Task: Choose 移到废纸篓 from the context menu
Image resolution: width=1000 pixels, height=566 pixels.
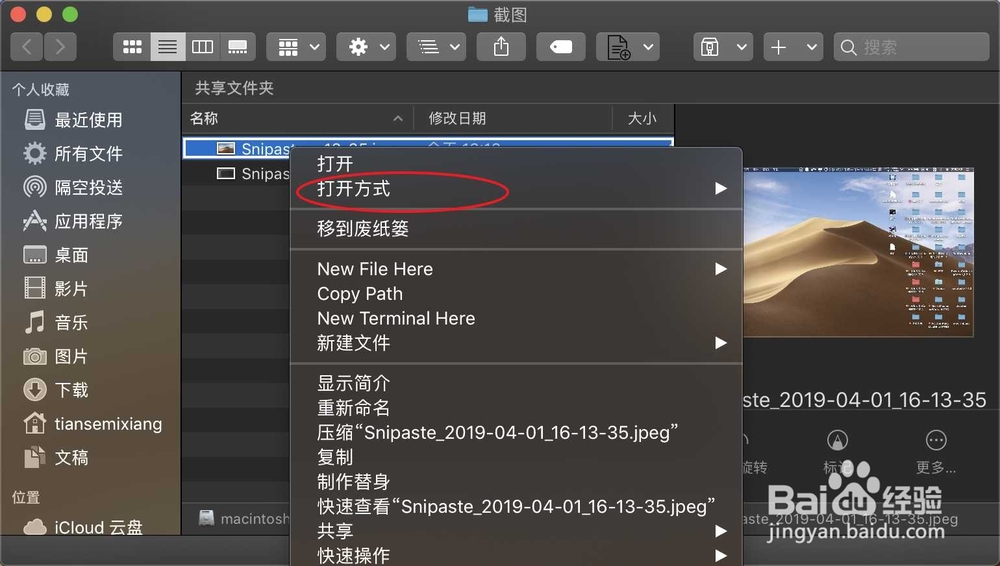Action: coord(517,228)
